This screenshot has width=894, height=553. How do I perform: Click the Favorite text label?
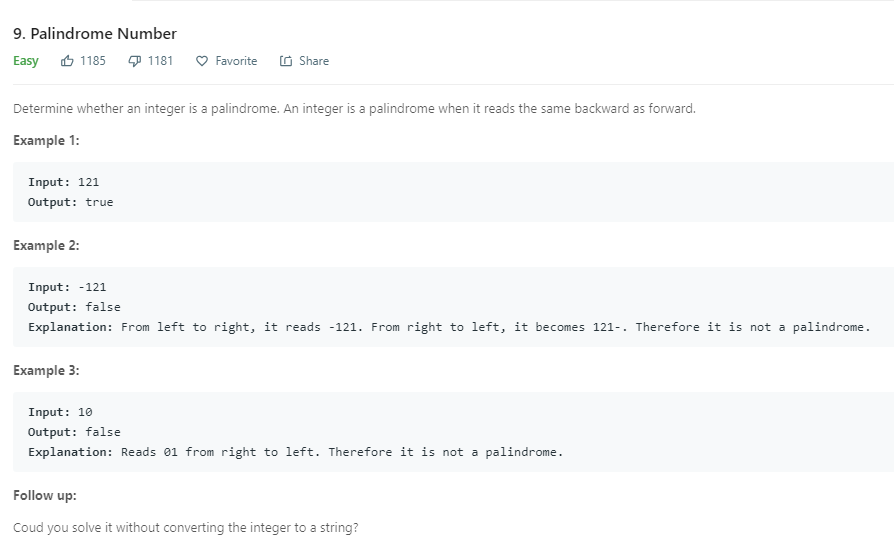coord(236,61)
